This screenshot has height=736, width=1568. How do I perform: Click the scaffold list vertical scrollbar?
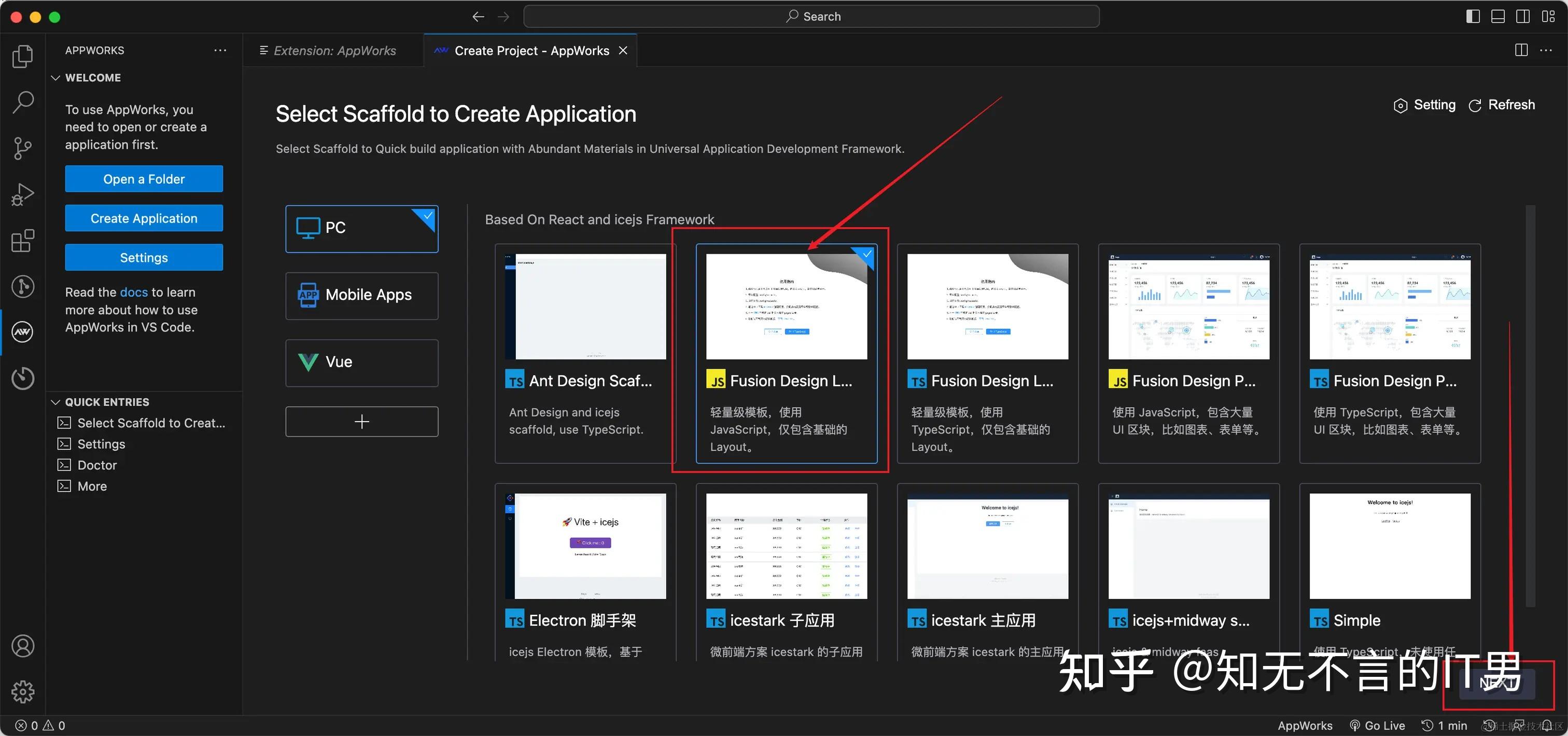pos(1530,406)
